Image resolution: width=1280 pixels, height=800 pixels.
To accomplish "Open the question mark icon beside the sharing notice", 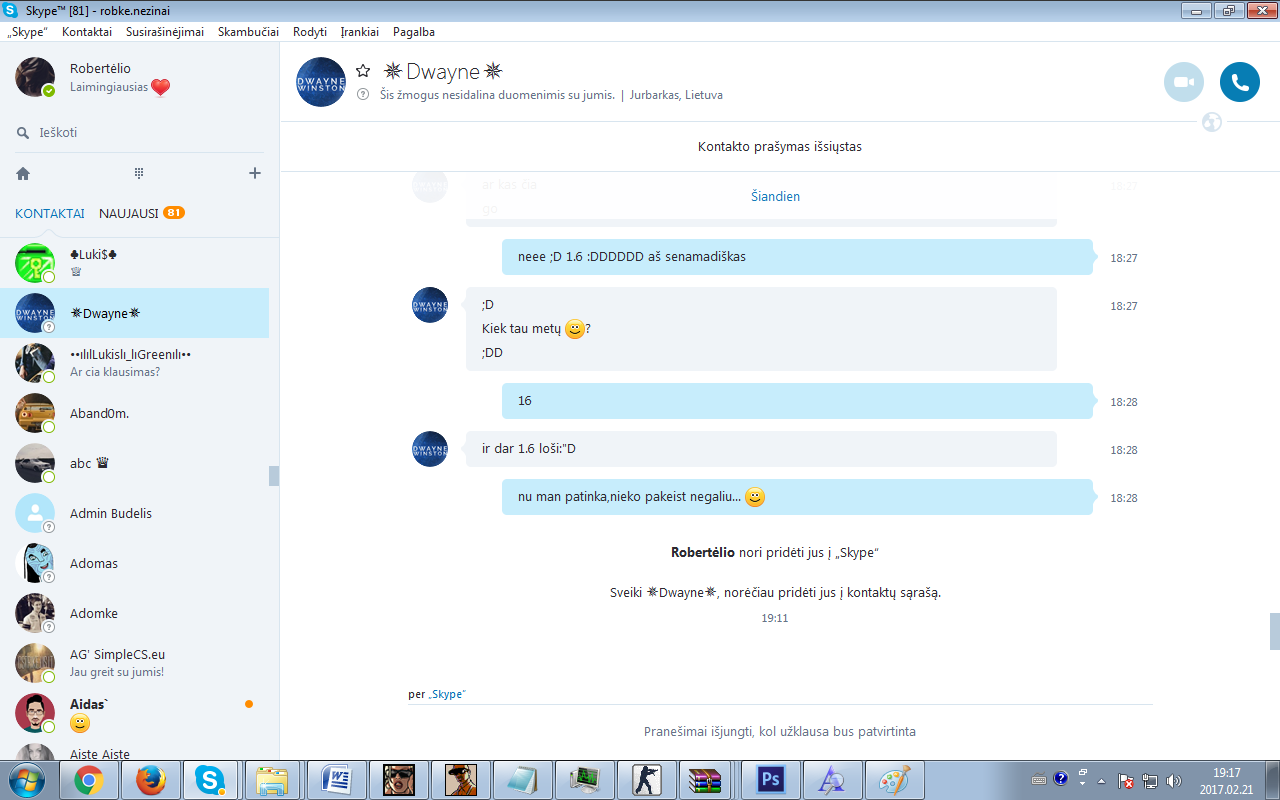I will click(363, 95).
